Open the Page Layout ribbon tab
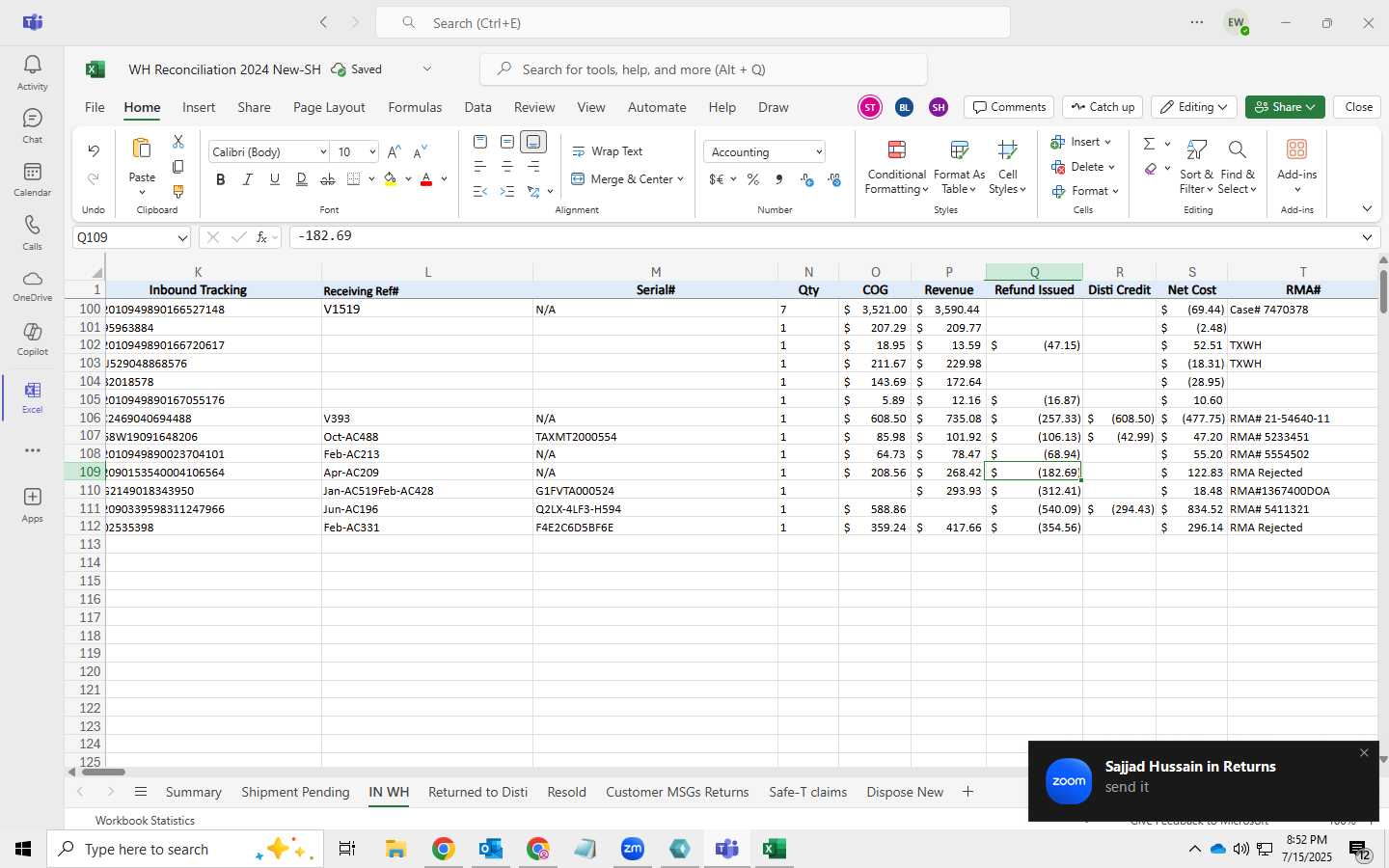 pos(329,107)
